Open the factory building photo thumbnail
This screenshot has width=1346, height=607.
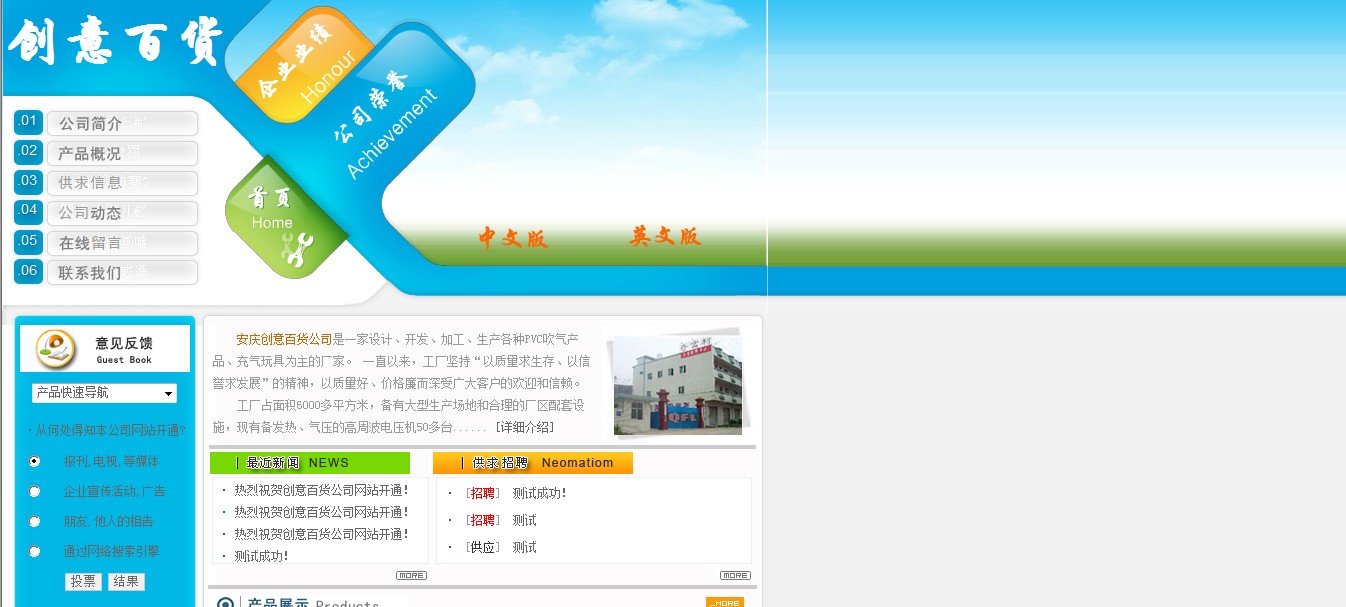[677, 385]
